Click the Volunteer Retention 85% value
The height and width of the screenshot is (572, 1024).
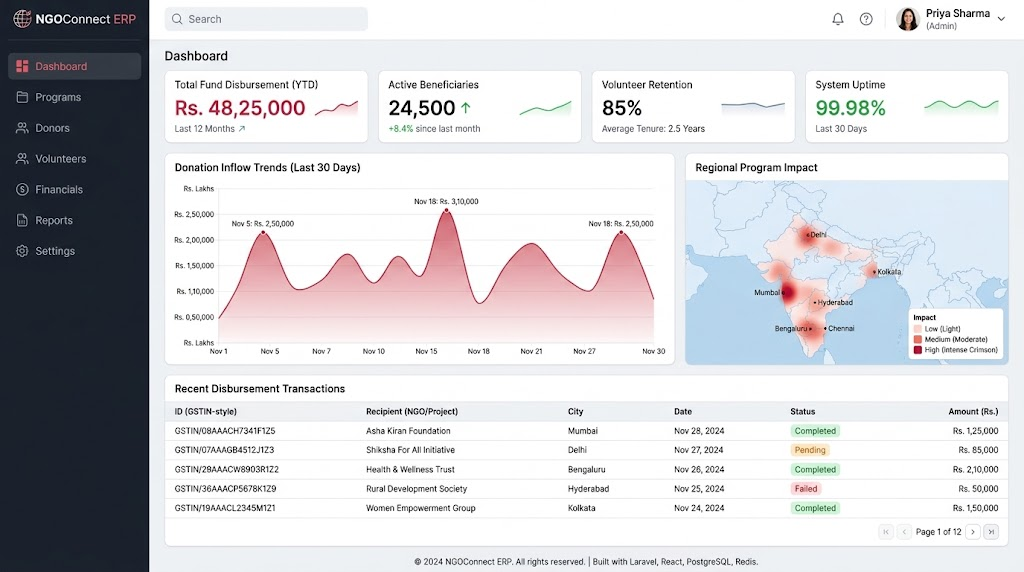point(622,108)
